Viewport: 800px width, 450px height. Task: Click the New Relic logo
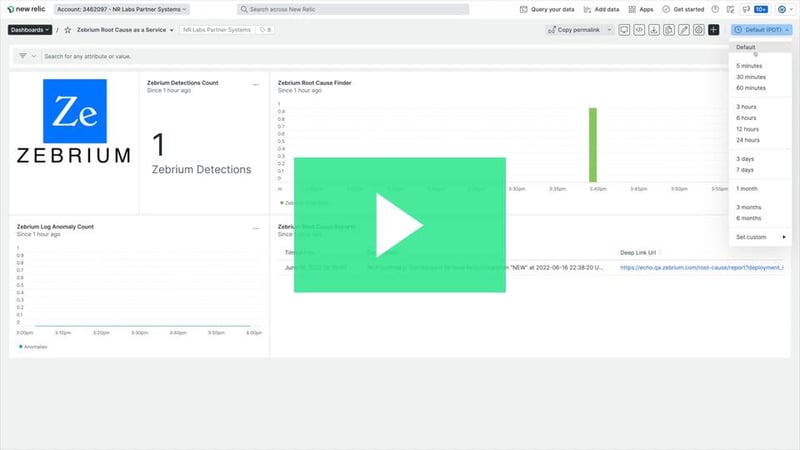(26, 9)
